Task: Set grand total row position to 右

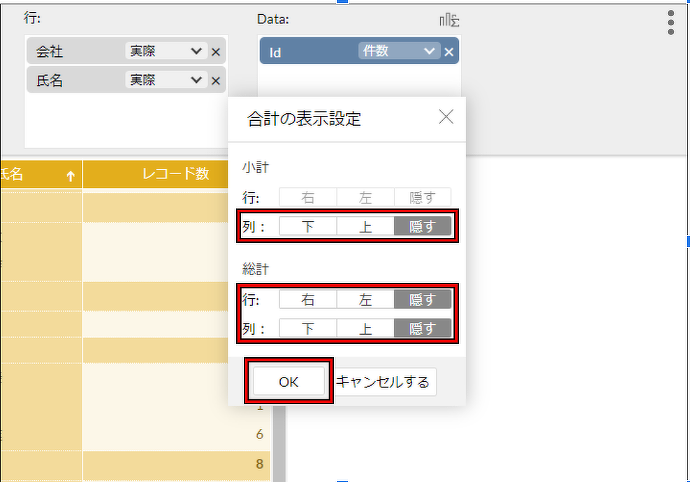Action: pos(307,299)
